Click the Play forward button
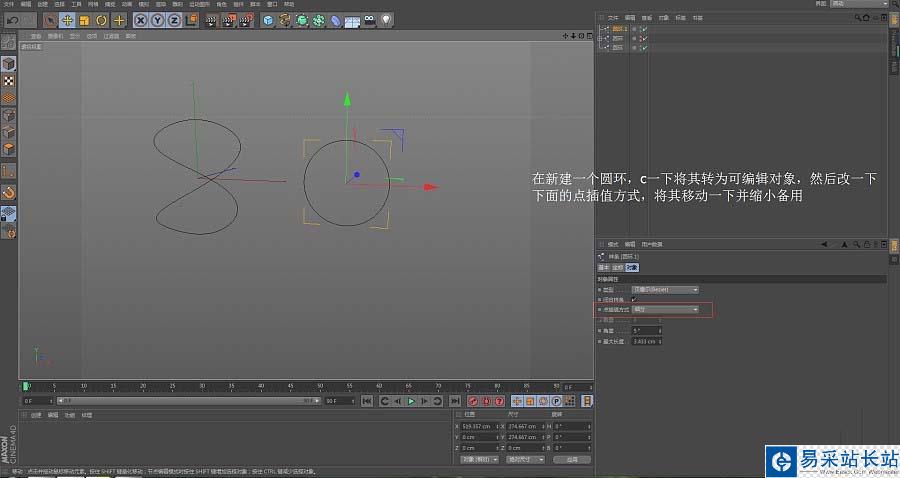Image resolution: width=900 pixels, height=478 pixels. (x=411, y=401)
